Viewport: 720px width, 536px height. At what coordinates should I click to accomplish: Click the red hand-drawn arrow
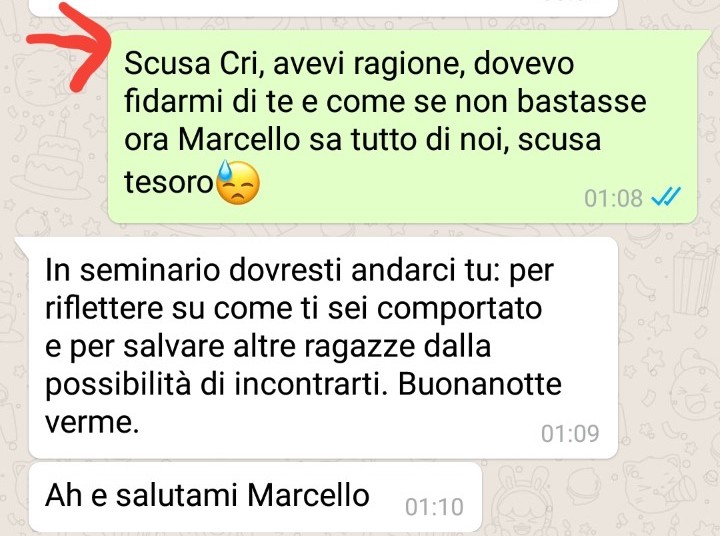coord(70,46)
